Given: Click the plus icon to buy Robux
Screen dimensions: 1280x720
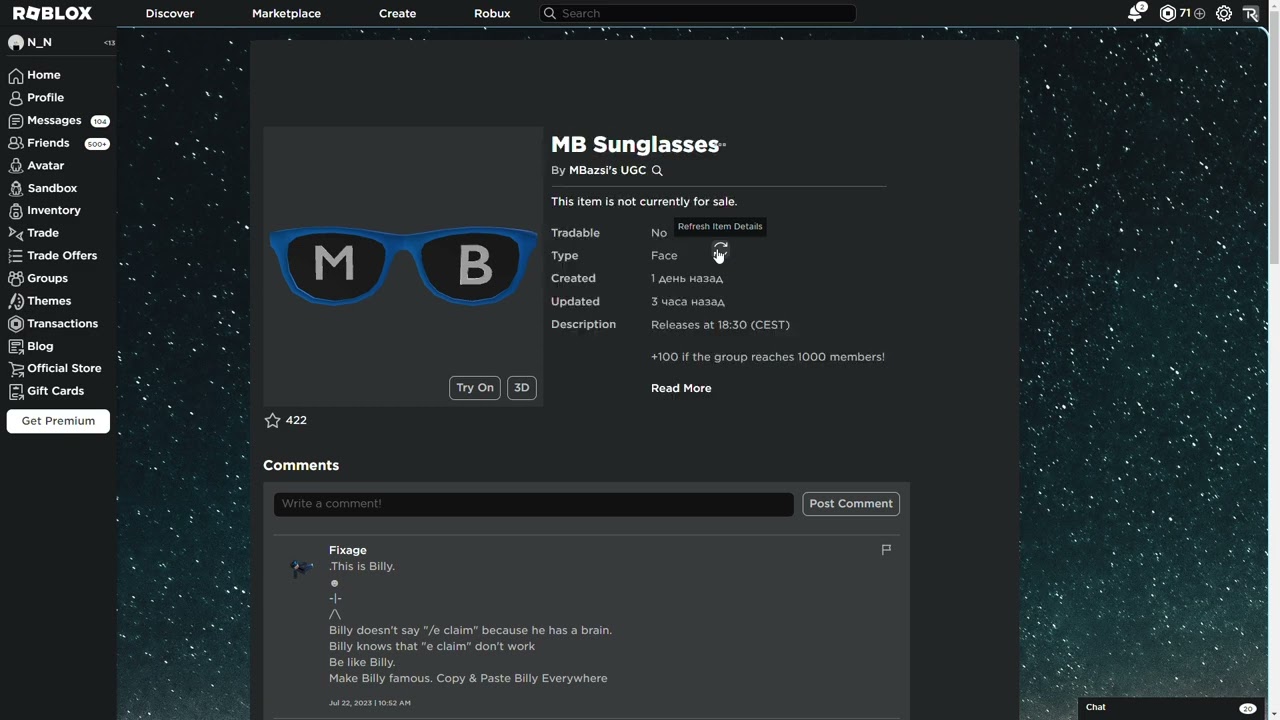Looking at the screenshot, I should click(1199, 14).
